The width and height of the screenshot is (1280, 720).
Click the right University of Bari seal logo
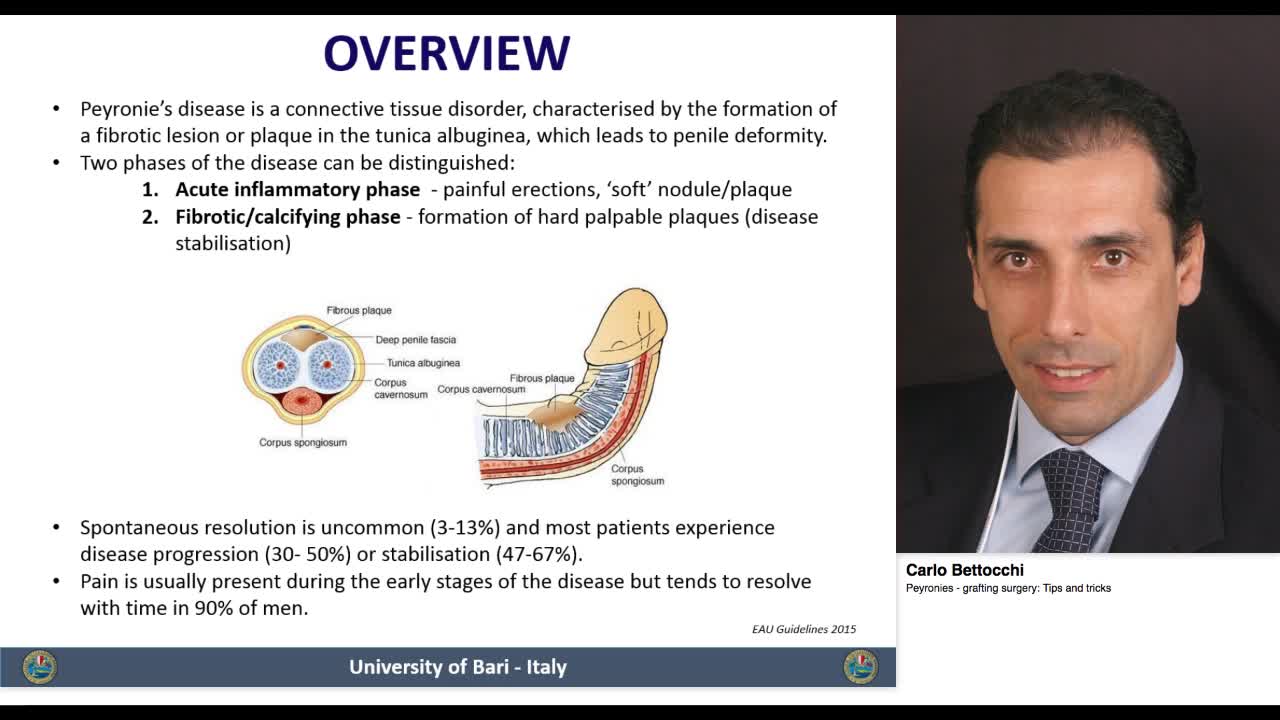point(860,667)
